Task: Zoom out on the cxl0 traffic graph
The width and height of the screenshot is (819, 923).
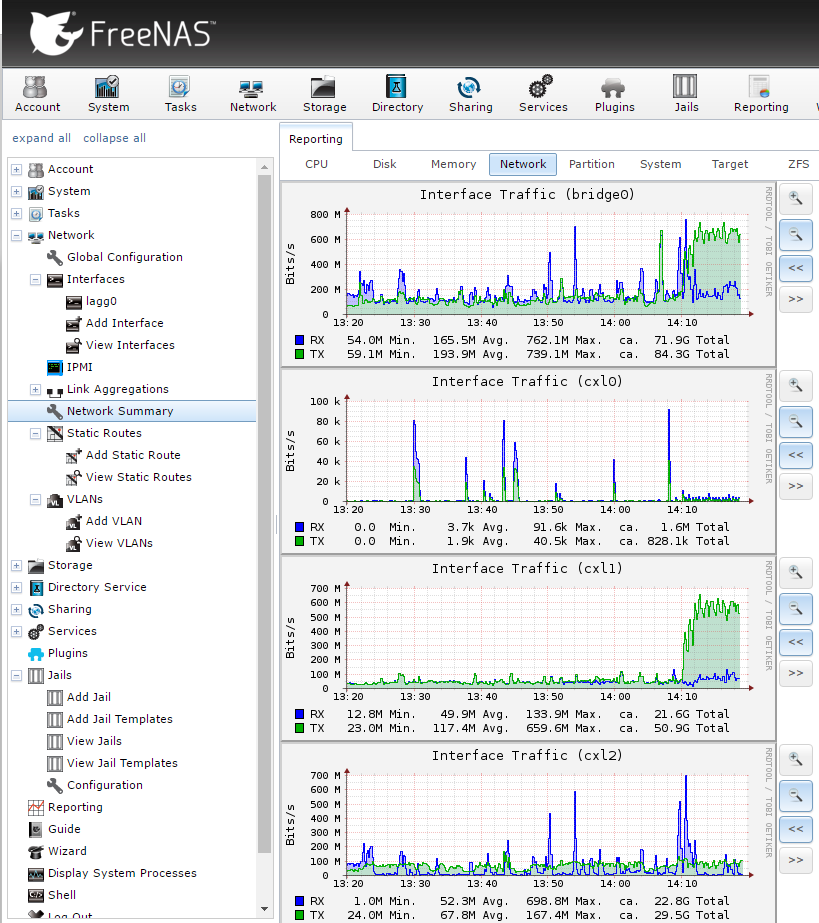Action: [795, 420]
